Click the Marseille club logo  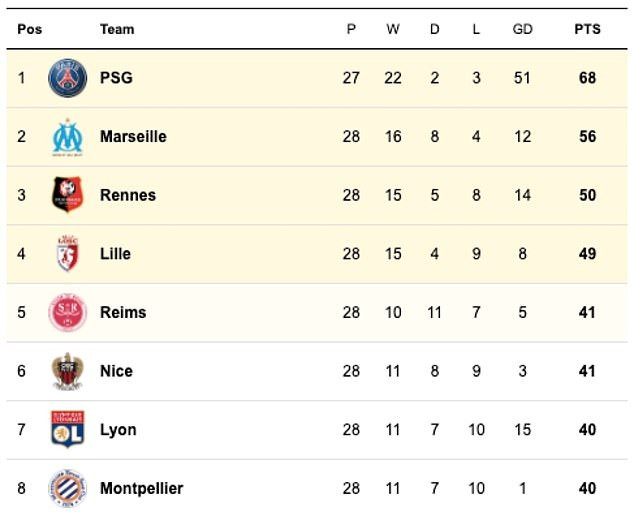click(x=68, y=137)
